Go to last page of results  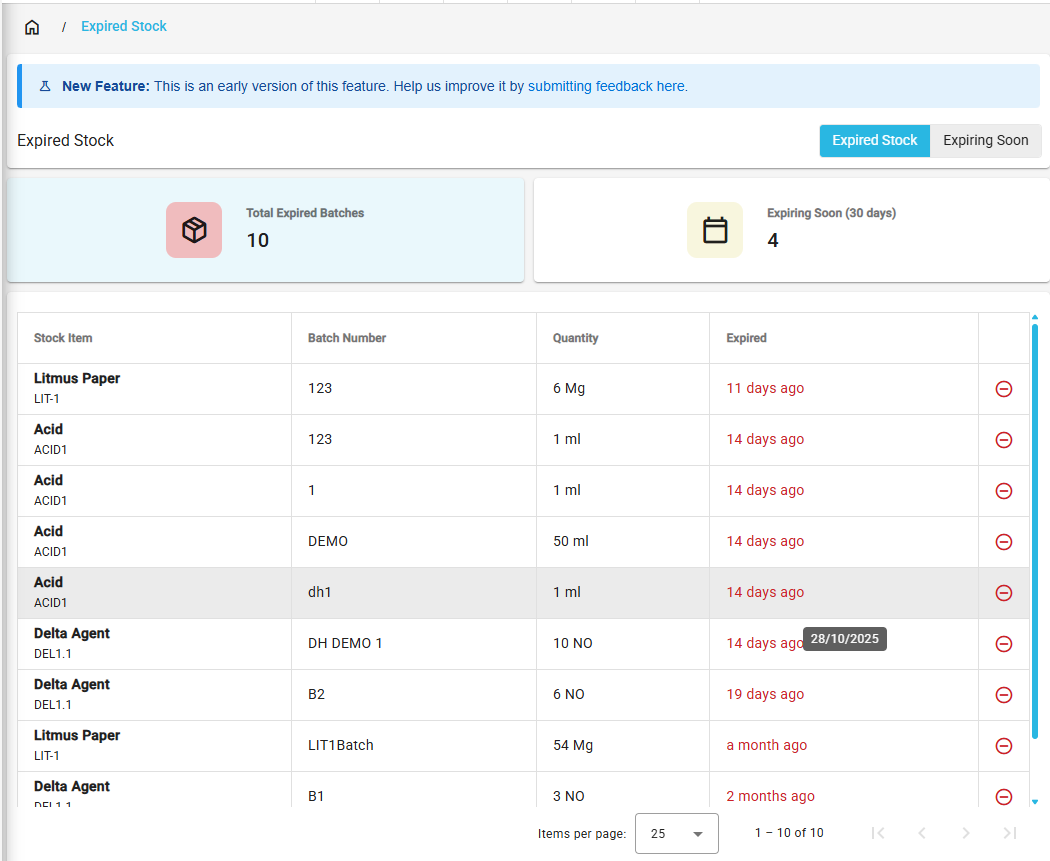point(1010,833)
